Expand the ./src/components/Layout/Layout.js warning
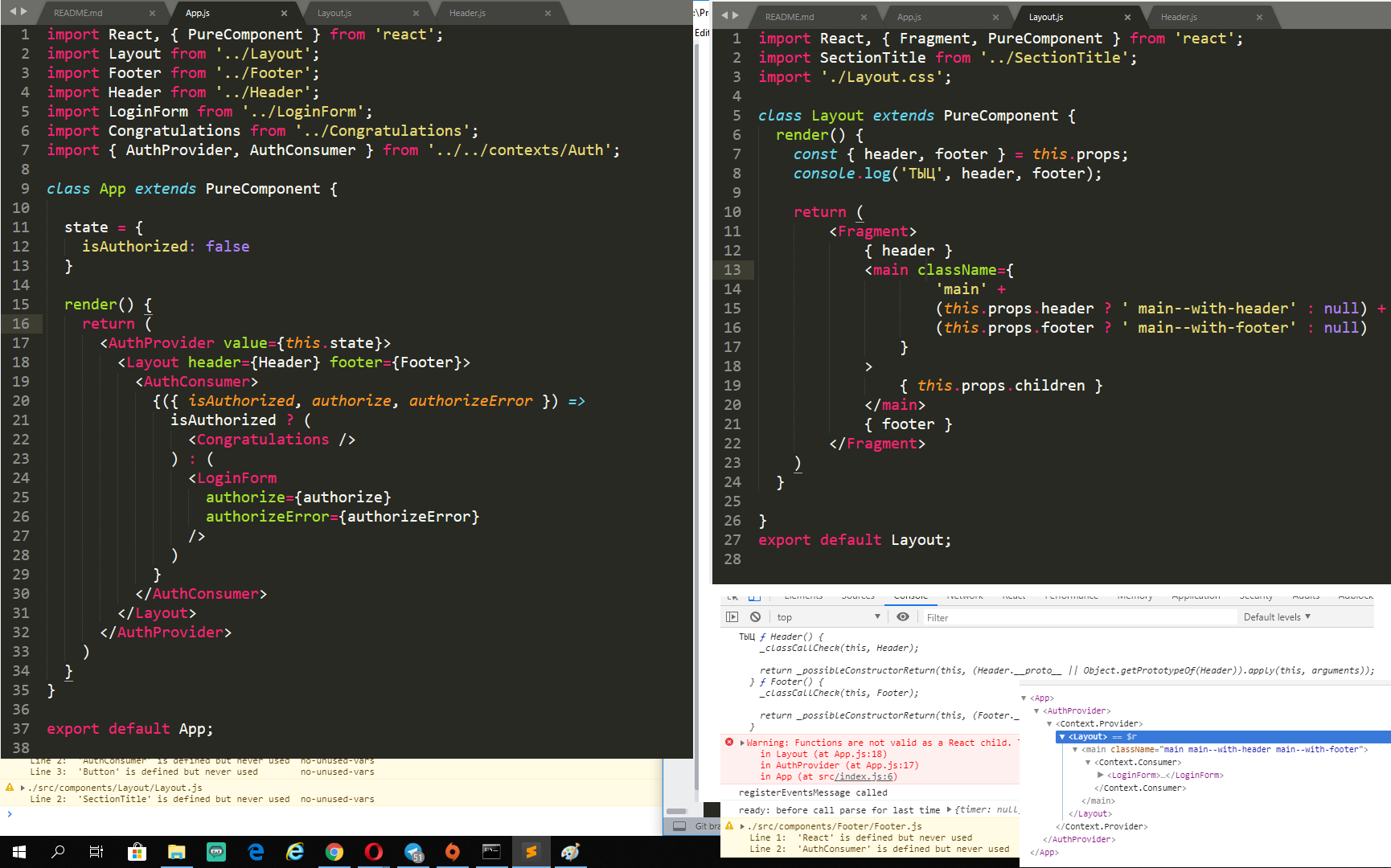This screenshot has height=868, width=1391. coord(23,788)
